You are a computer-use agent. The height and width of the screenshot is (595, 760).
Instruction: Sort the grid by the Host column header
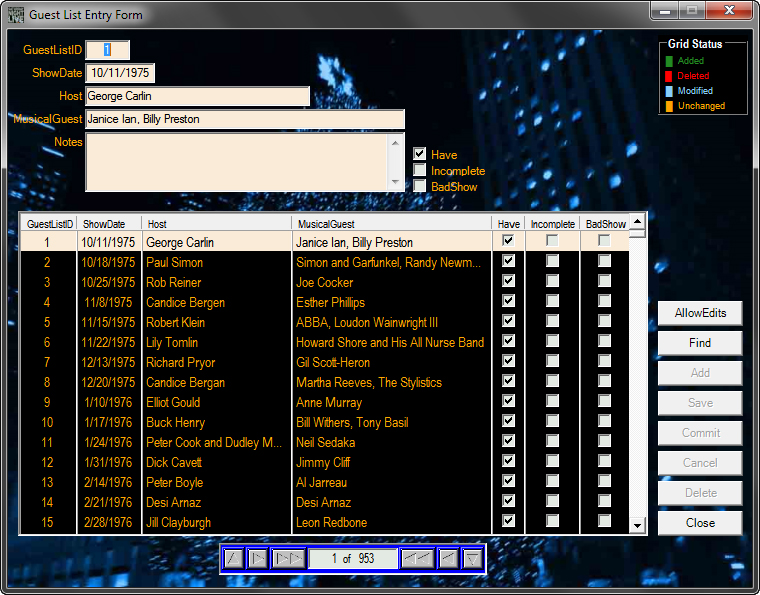tap(216, 224)
